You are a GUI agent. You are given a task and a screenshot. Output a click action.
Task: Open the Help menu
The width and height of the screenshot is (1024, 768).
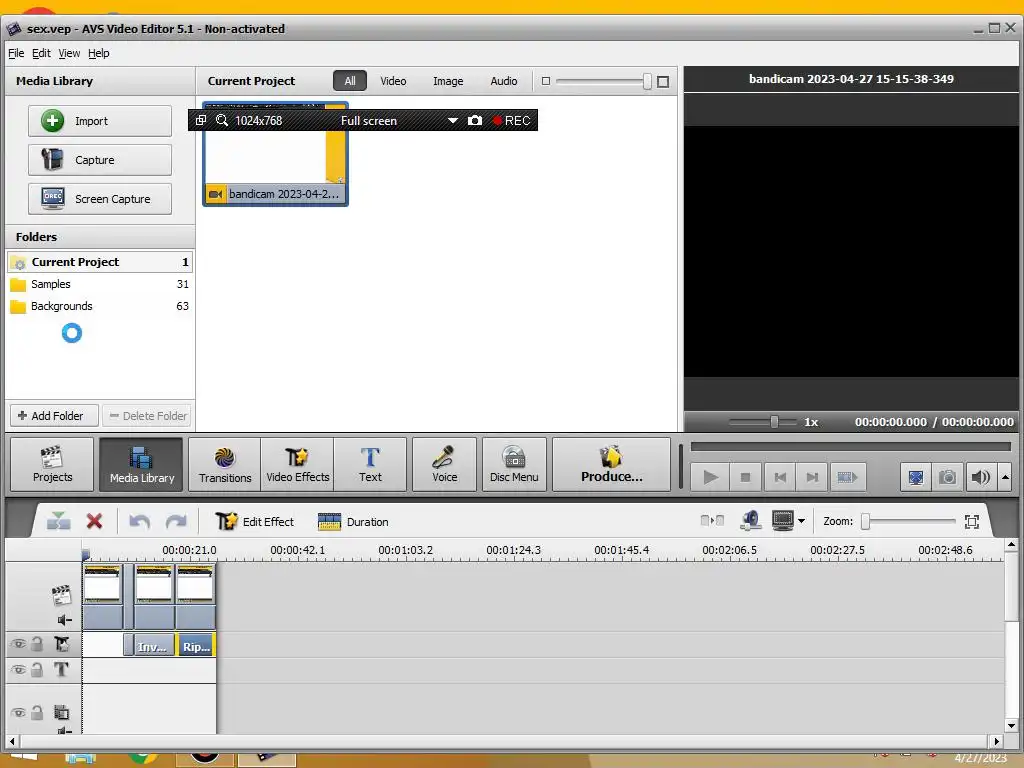(99, 54)
